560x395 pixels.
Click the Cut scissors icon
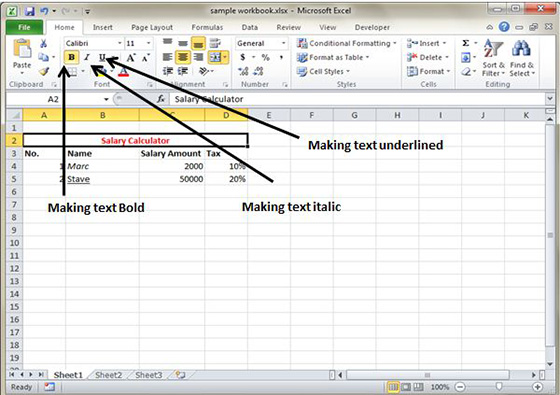tap(44, 44)
